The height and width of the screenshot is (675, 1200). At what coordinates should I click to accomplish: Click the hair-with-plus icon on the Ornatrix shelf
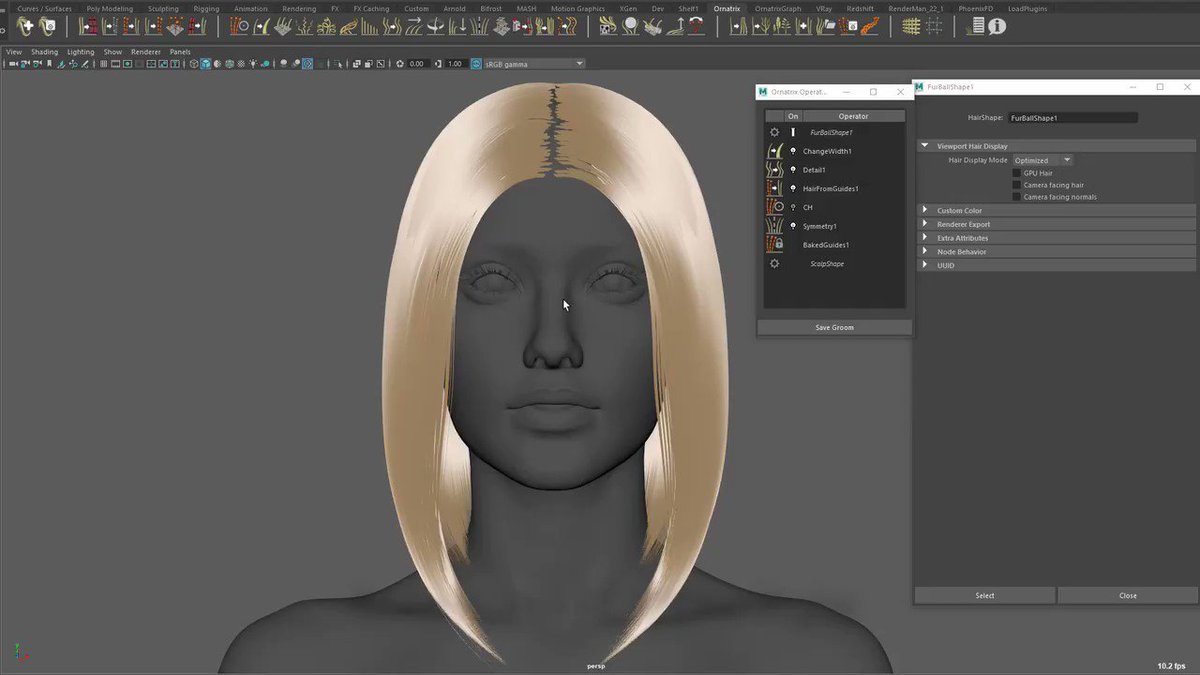pyautogui.click(x=26, y=27)
